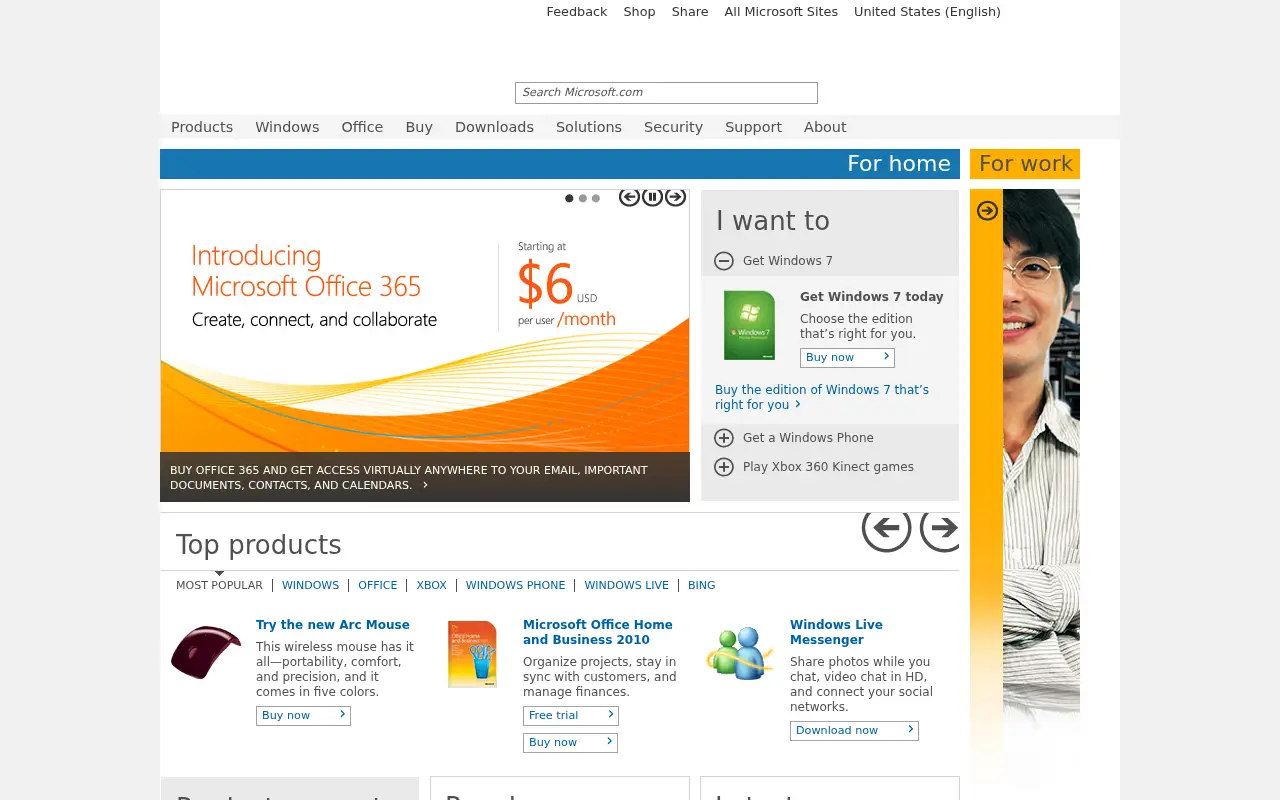This screenshot has width=1280, height=800.
Task: Open Buy the edition of Windows 7 link
Action: point(822,397)
